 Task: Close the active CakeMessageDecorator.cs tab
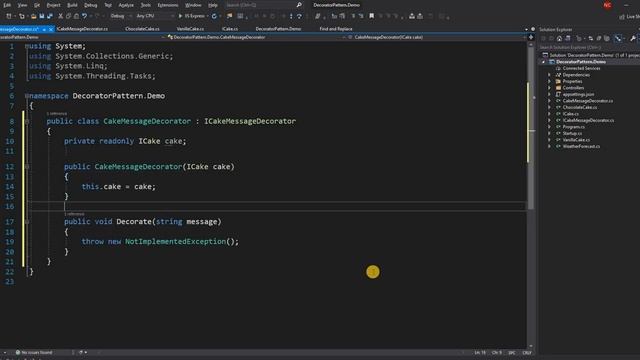point(51,29)
